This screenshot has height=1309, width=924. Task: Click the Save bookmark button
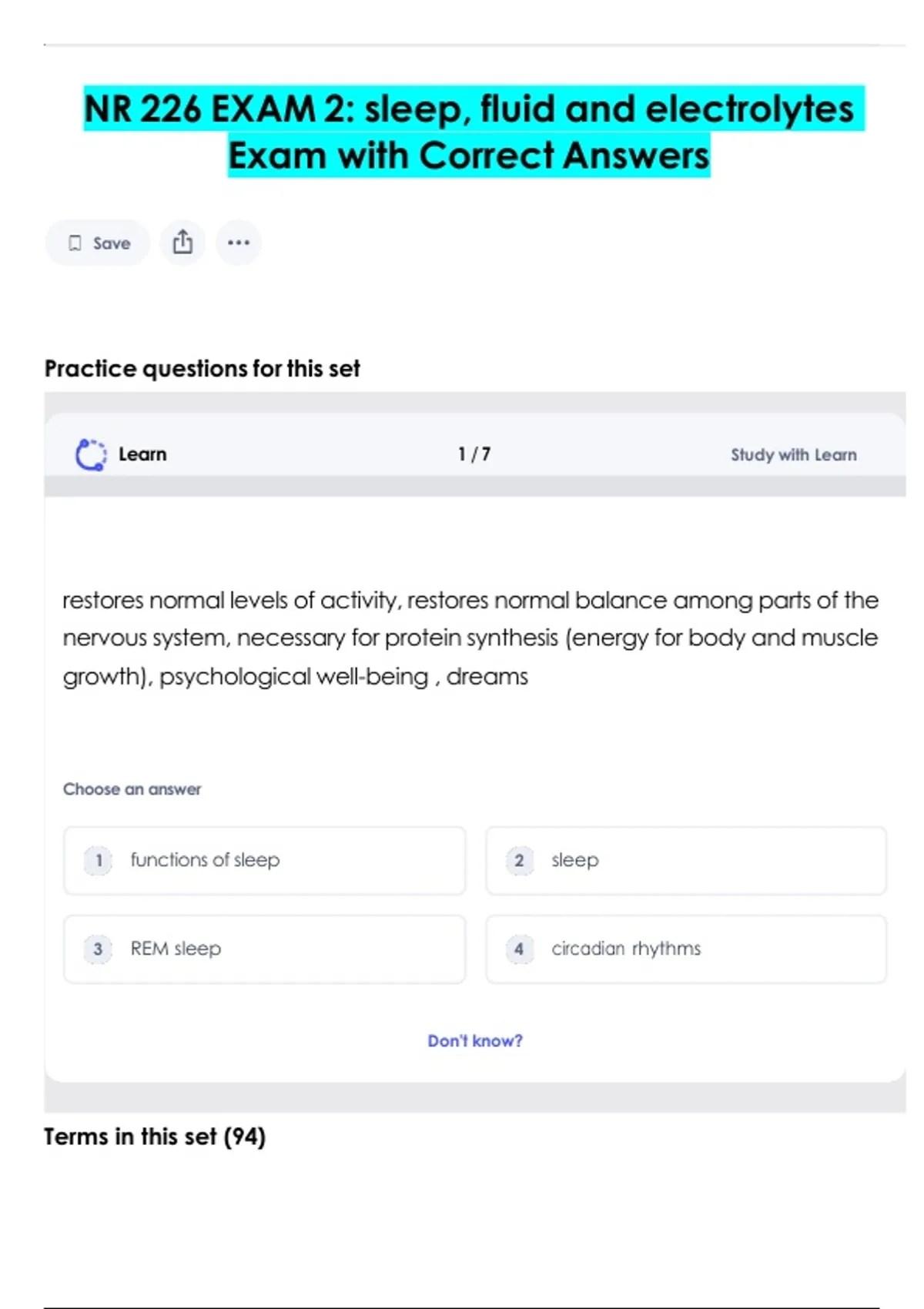(x=98, y=243)
